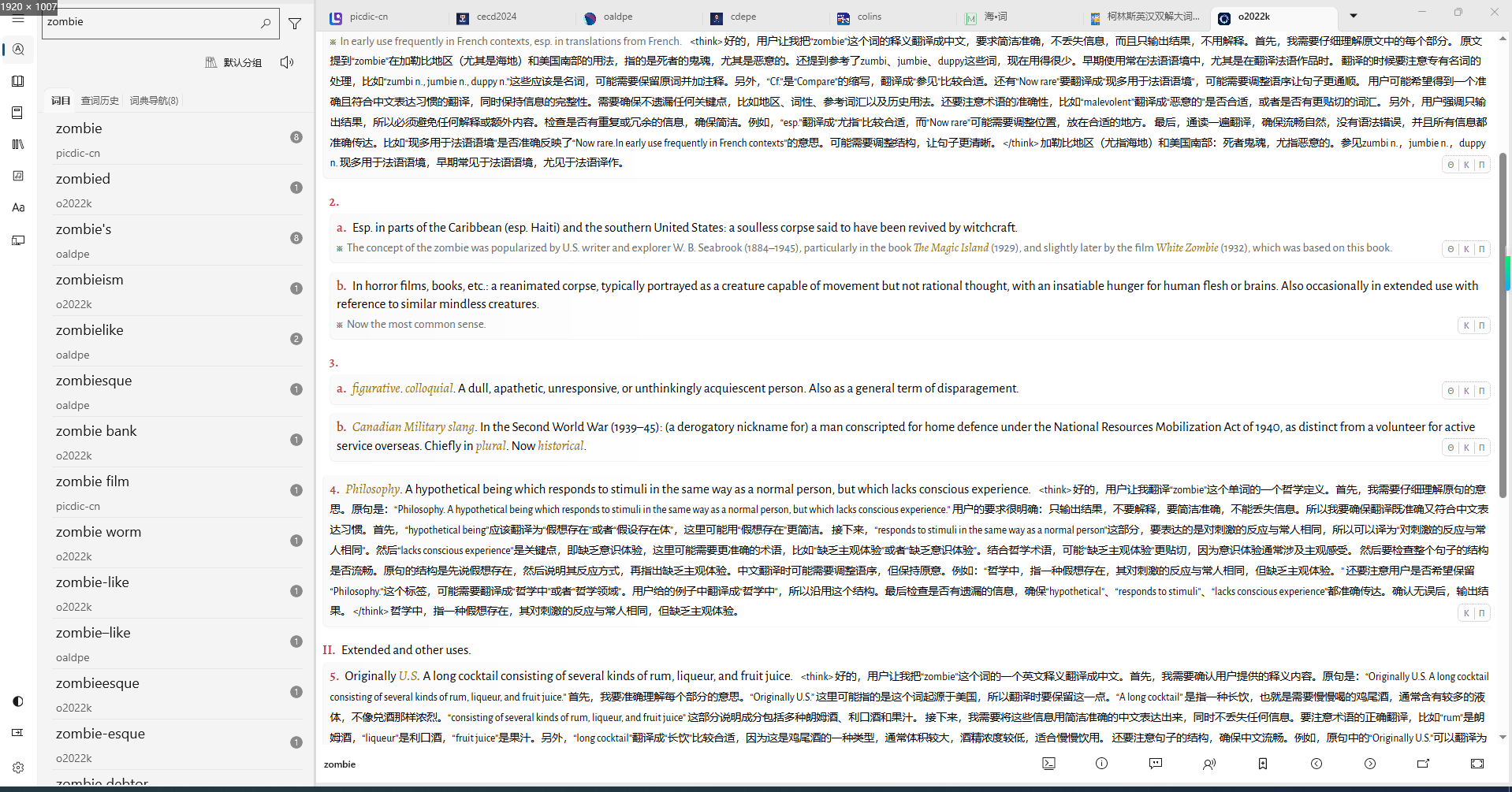The width and height of the screenshot is (1512, 792).
Task: Open the Aa font settings sidebar icon
Action: (x=18, y=207)
